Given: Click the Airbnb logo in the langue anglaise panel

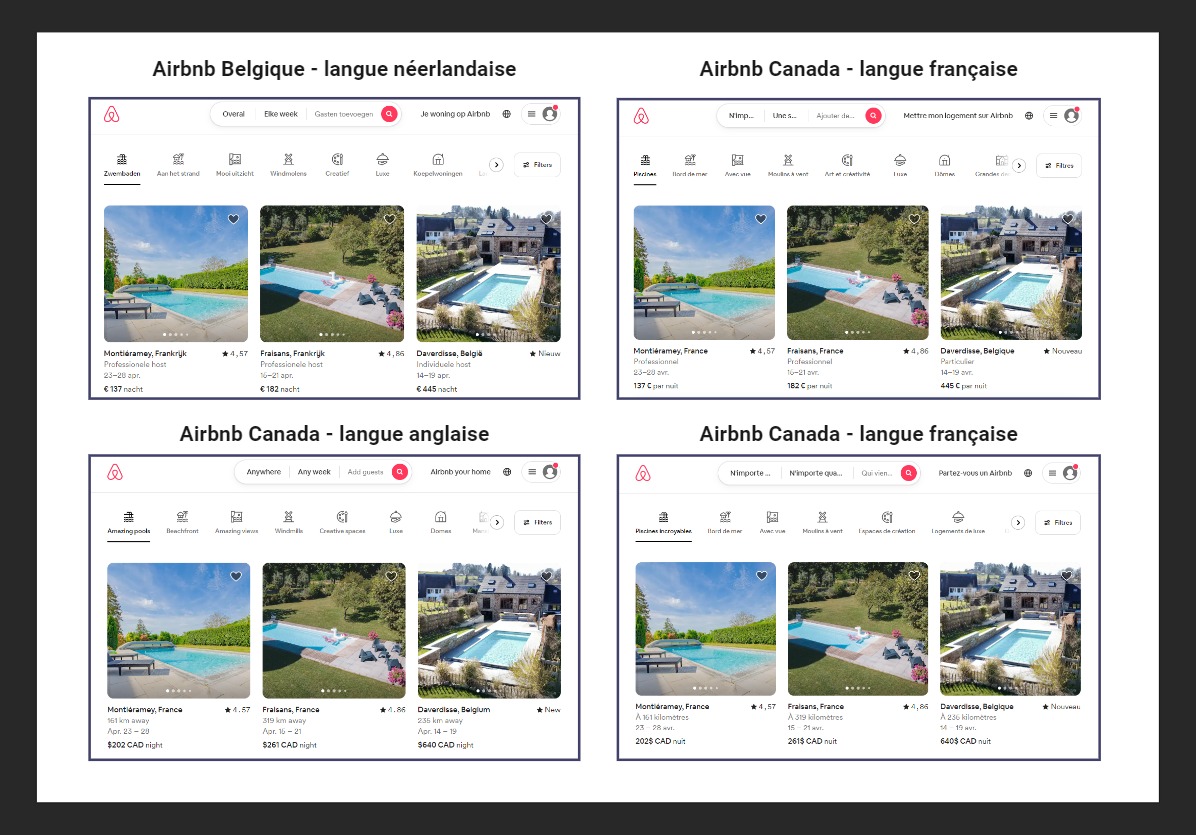Looking at the screenshot, I should (114, 472).
